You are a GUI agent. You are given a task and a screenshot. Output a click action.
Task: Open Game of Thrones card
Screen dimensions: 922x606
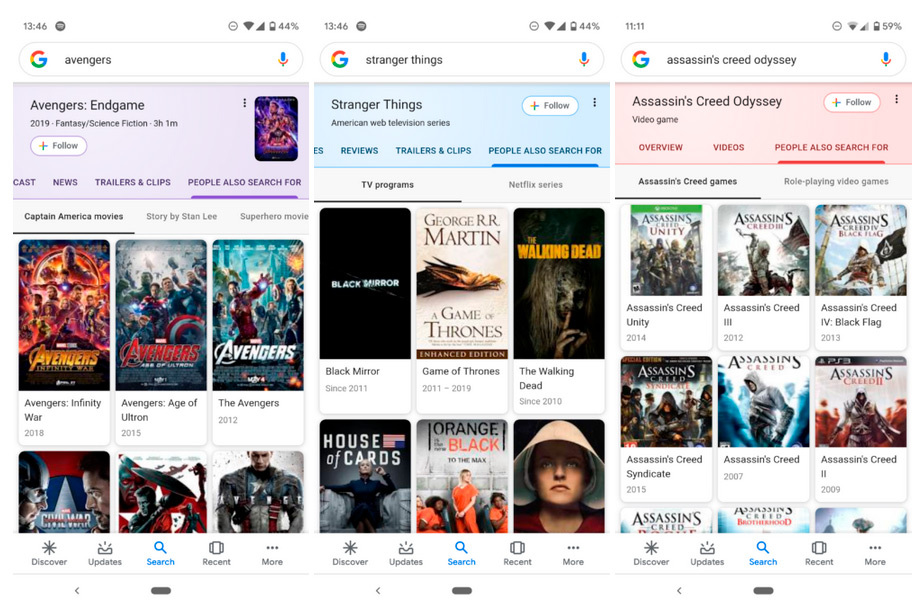point(462,310)
